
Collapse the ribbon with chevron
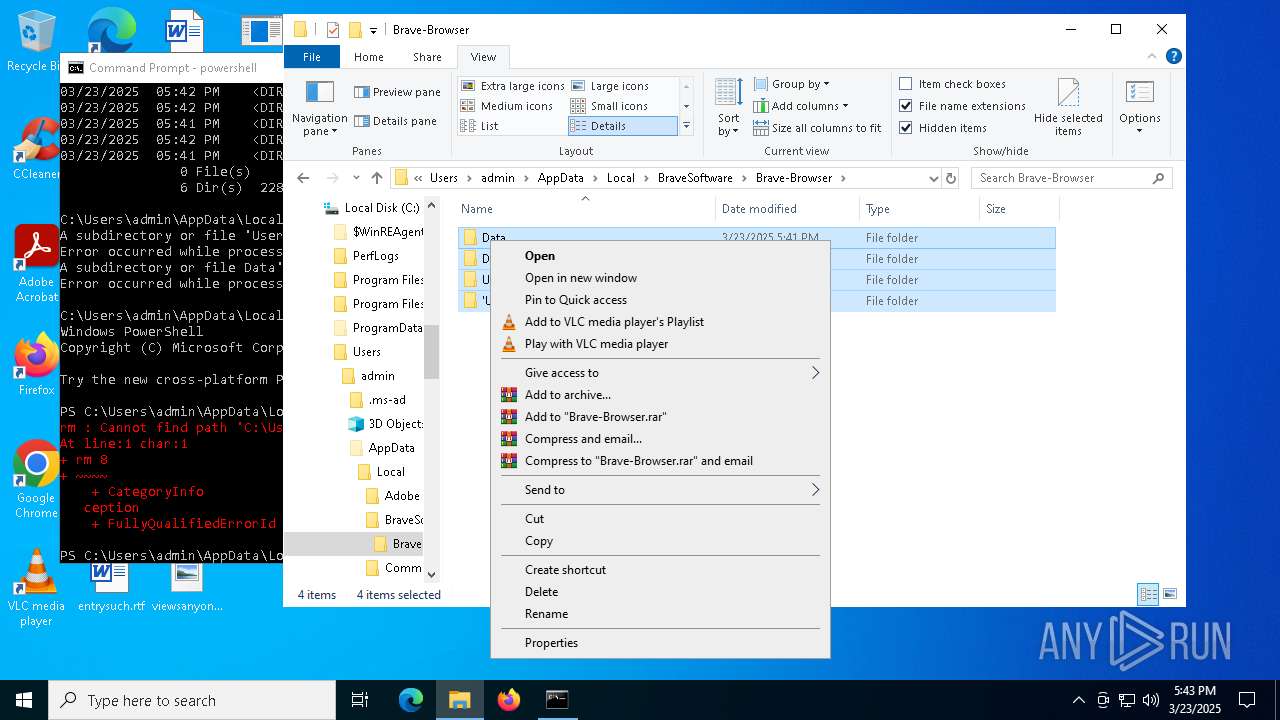(x=1153, y=57)
